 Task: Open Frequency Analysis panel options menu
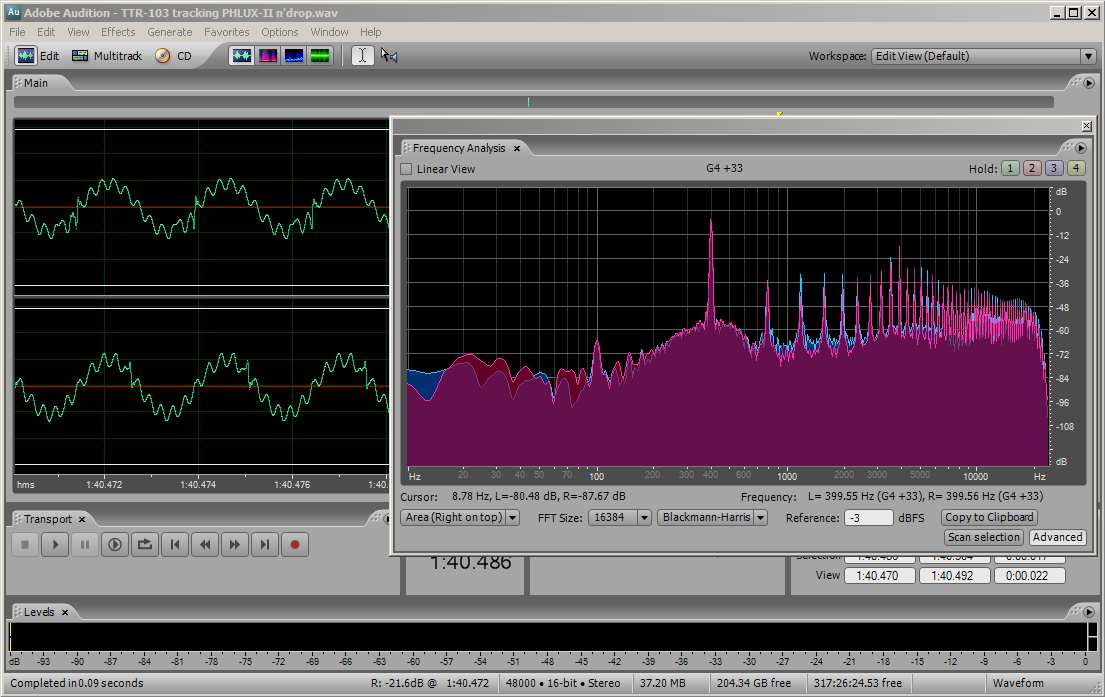pos(1080,148)
